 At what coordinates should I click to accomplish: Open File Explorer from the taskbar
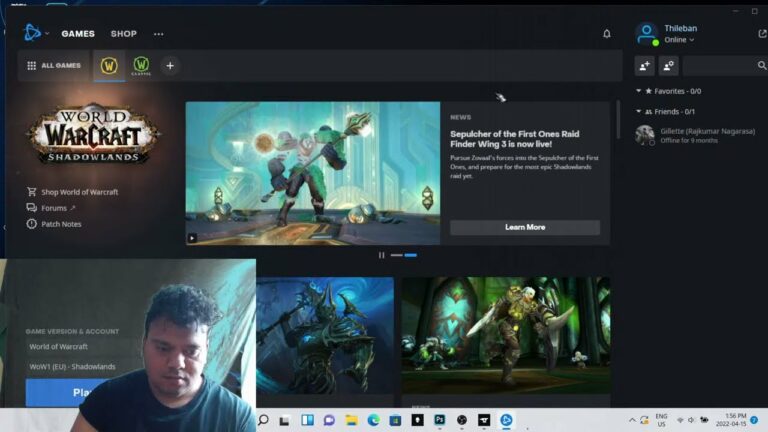tap(351, 420)
